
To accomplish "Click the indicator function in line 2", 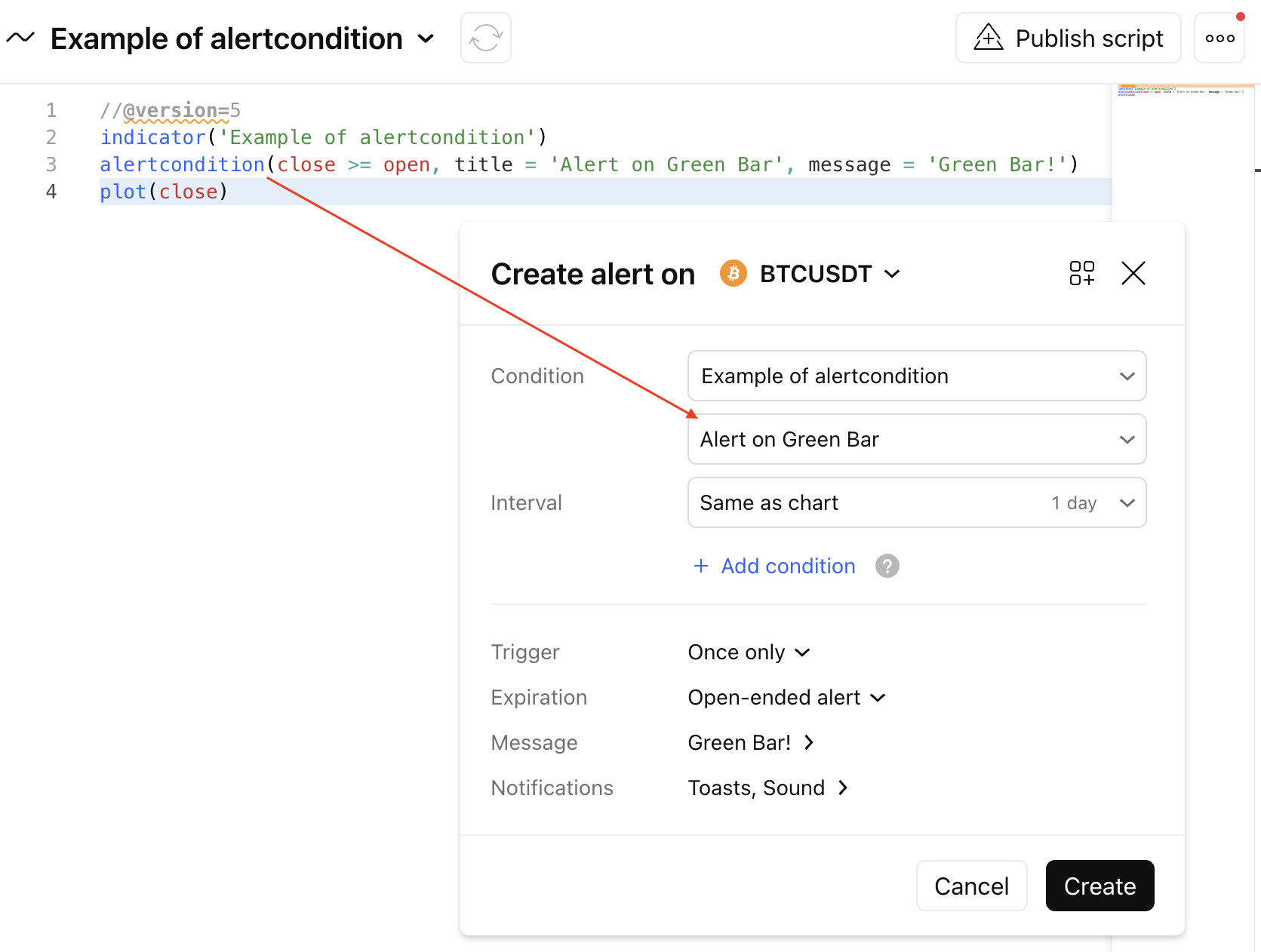I will pyautogui.click(x=153, y=137).
